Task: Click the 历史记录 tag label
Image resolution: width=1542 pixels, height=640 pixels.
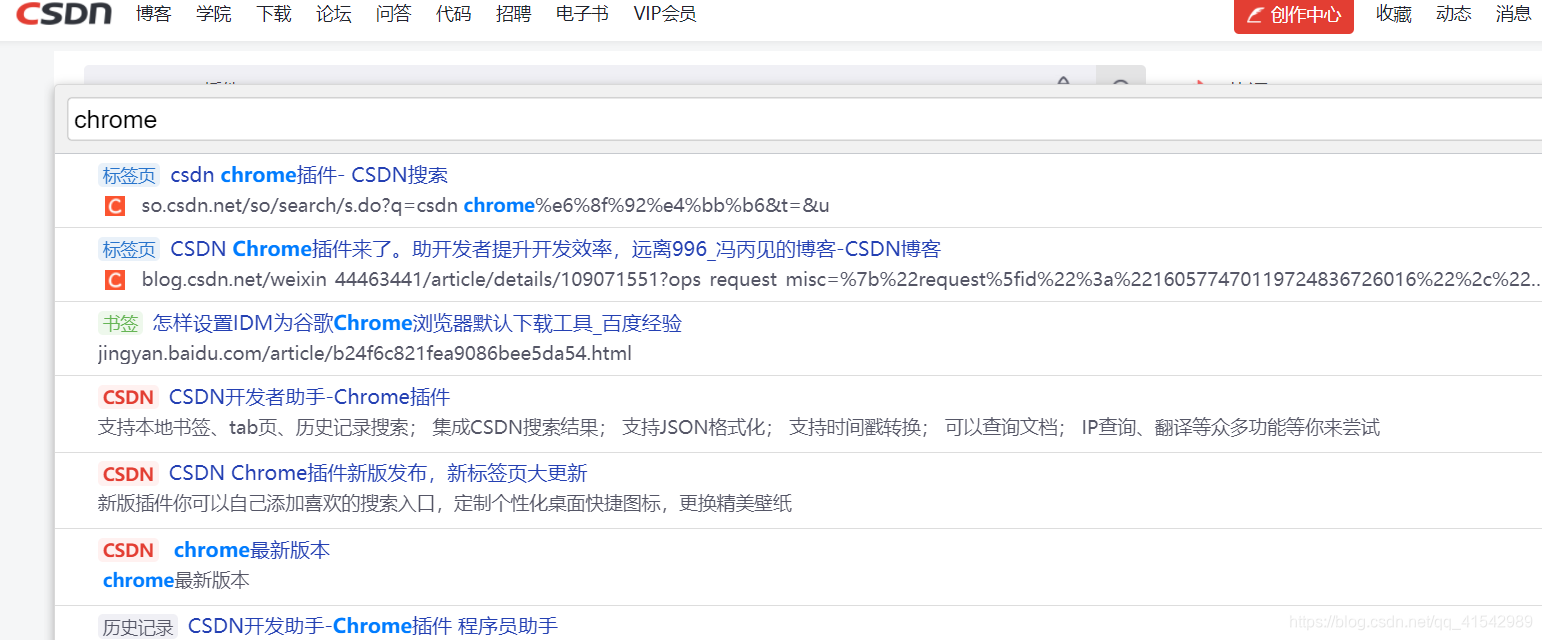Action: 138,627
